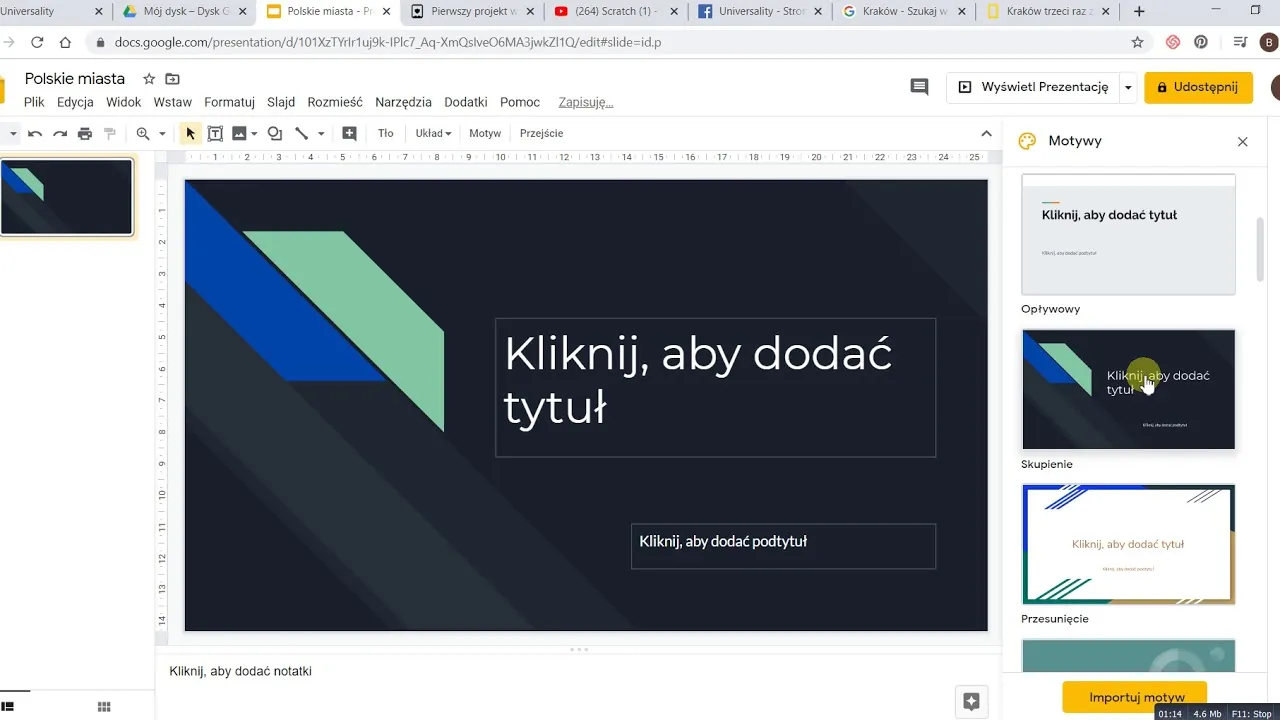Collapse the menus with the up chevron
Viewport: 1280px width, 720px height.
[x=986, y=133]
